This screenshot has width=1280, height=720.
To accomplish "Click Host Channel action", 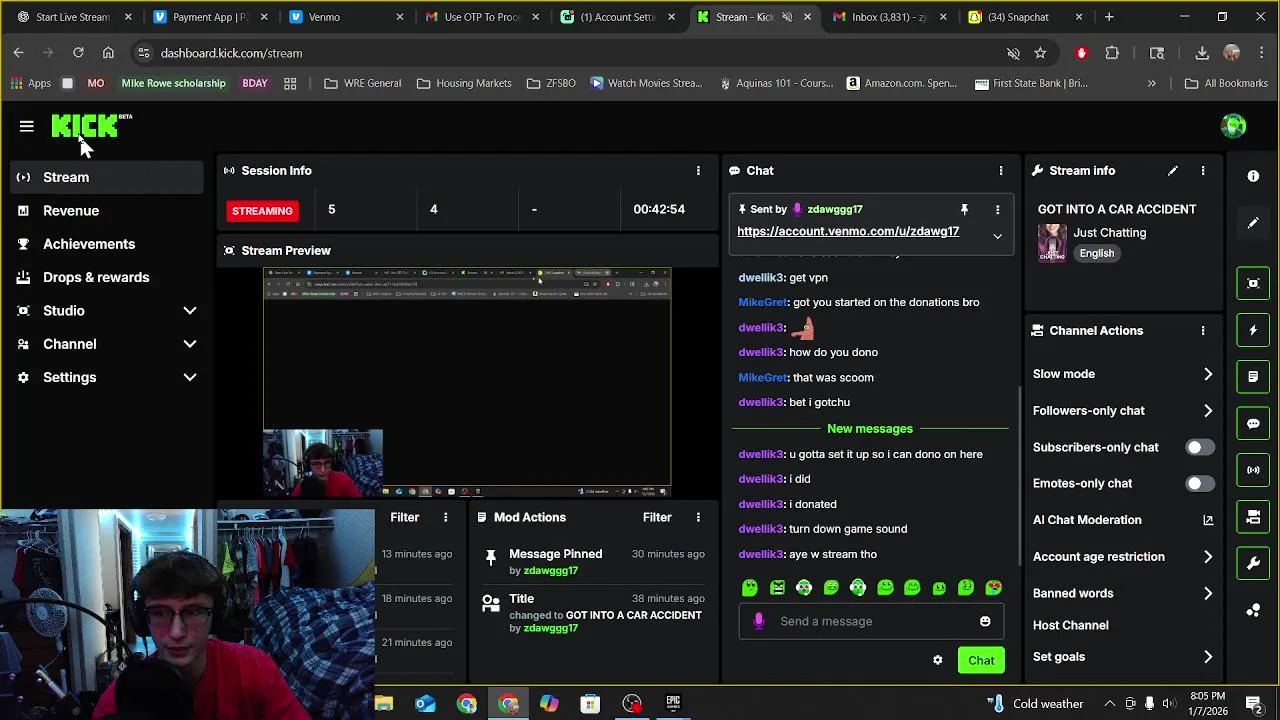I will click(x=1070, y=625).
